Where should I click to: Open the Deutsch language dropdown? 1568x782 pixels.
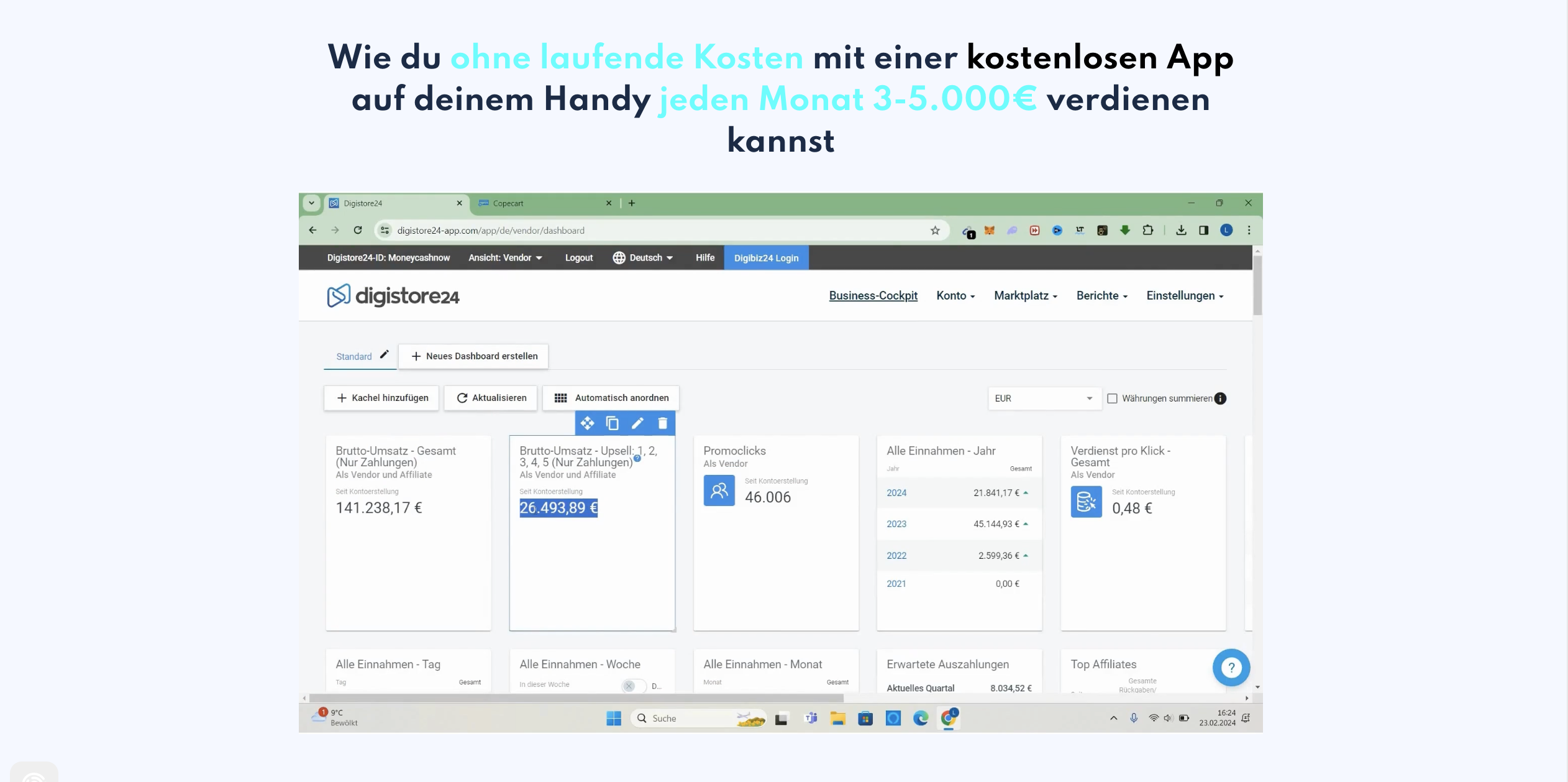[x=643, y=258]
